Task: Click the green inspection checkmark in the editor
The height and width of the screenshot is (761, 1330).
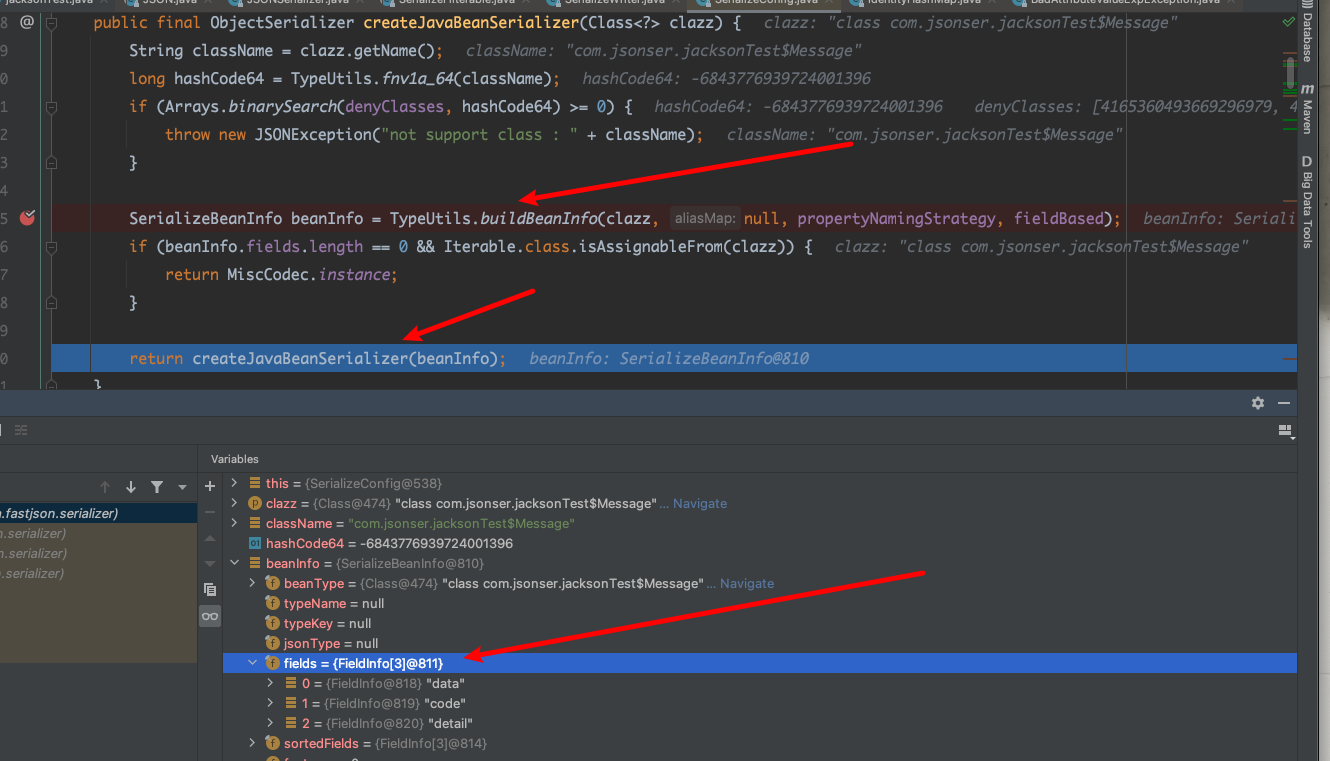Action: pos(1288,21)
